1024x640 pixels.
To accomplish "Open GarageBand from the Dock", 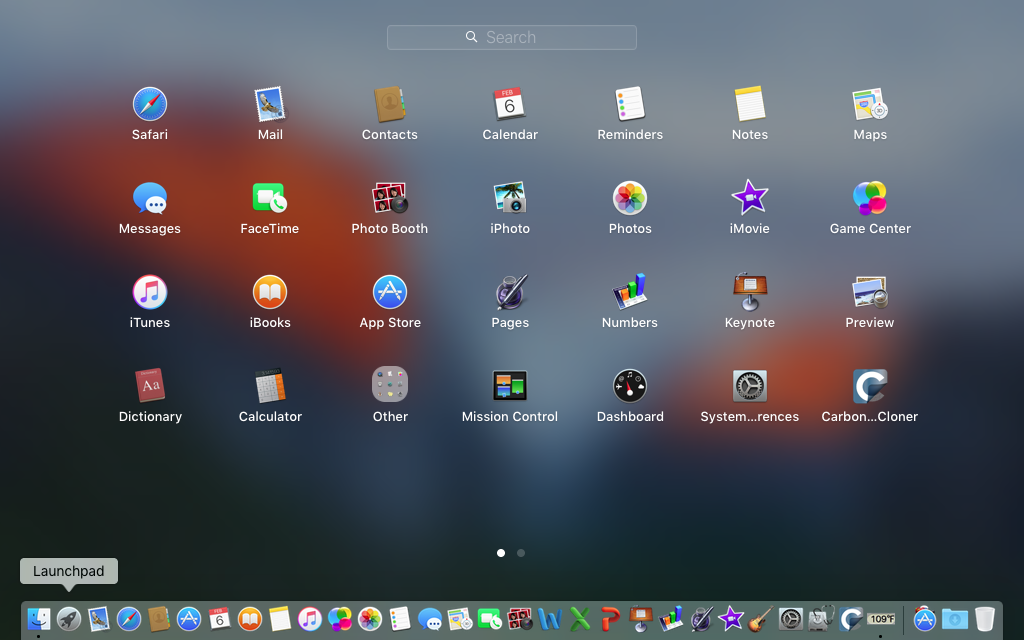I will [x=761, y=619].
